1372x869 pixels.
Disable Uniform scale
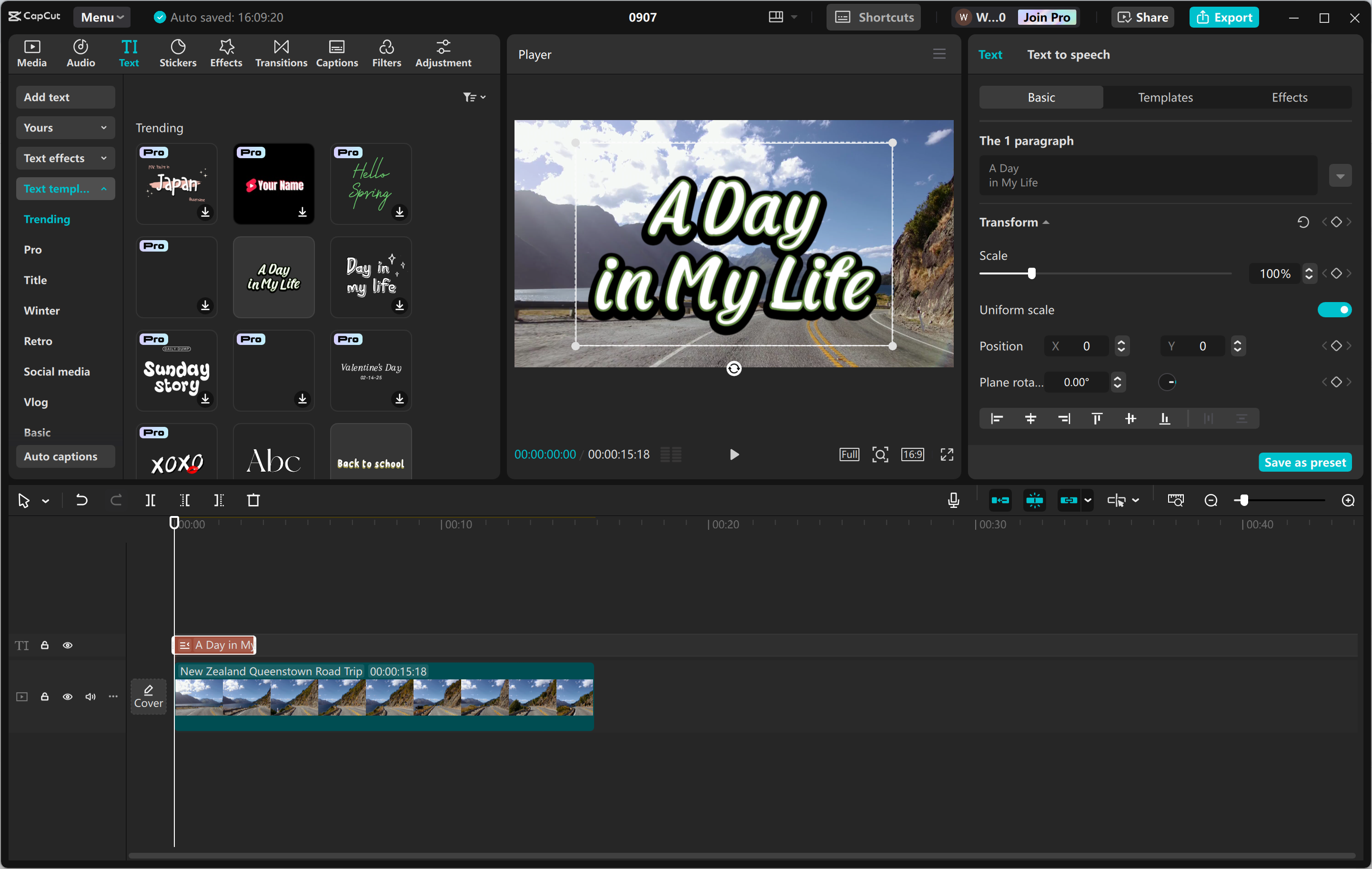click(1334, 309)
